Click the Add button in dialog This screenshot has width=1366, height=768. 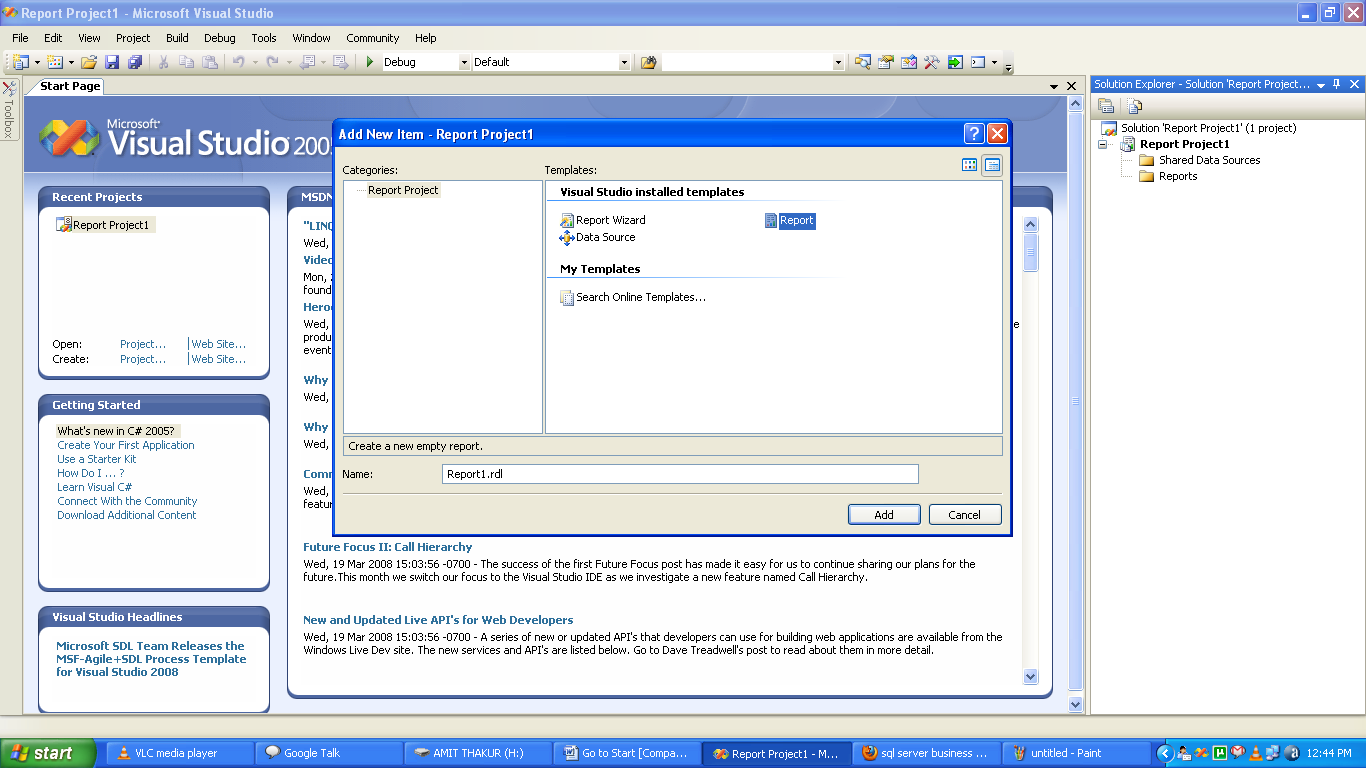[x=884, y=515]
